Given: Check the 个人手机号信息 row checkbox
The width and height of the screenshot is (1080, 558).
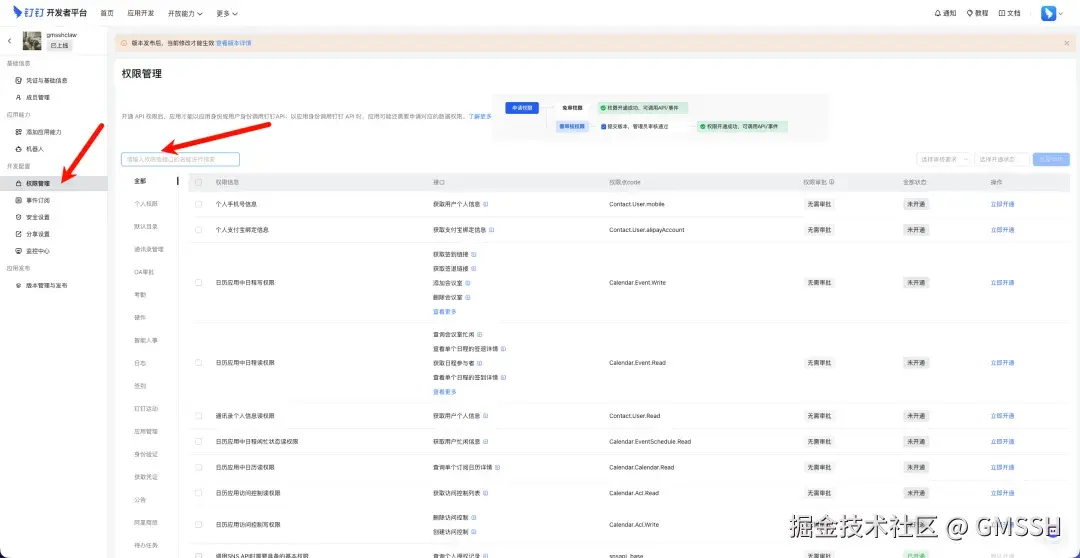Looking at the screenshot, I should pyautogui.click(x=199, y=205).
